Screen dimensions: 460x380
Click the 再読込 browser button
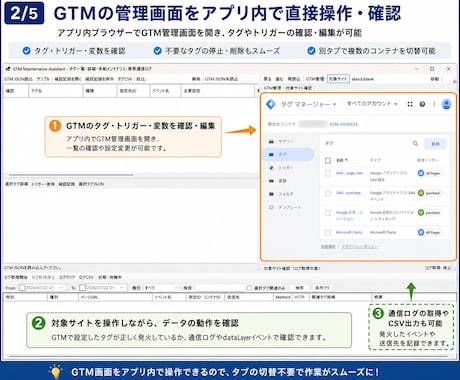[x=294, y=79]
